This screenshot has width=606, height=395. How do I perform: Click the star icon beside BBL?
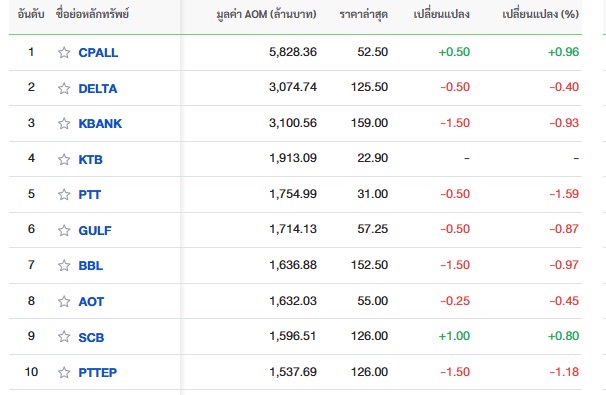click(64, 266)
